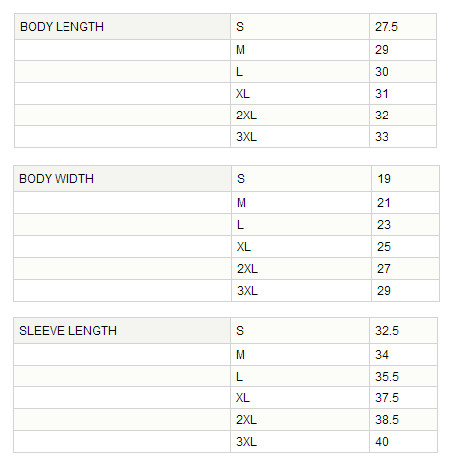Screen dimensions: 452x466
Task: Select sleeve length value 40
Action: pyautogui.click(x=382, y=442)
